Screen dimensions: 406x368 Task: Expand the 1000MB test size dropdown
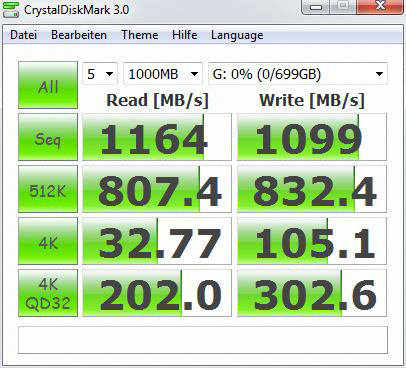click(x=163, y=74)
